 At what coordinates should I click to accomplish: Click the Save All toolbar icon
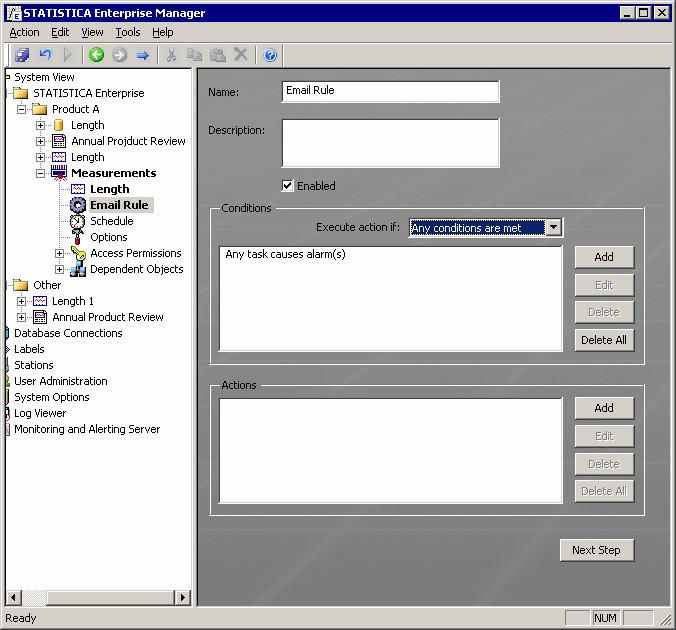(22, 55)
